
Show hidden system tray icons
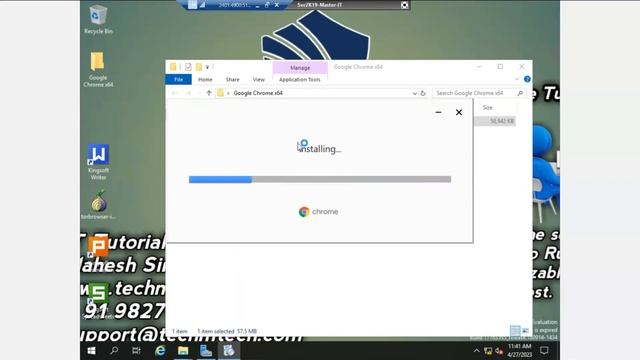coord(476,351)
